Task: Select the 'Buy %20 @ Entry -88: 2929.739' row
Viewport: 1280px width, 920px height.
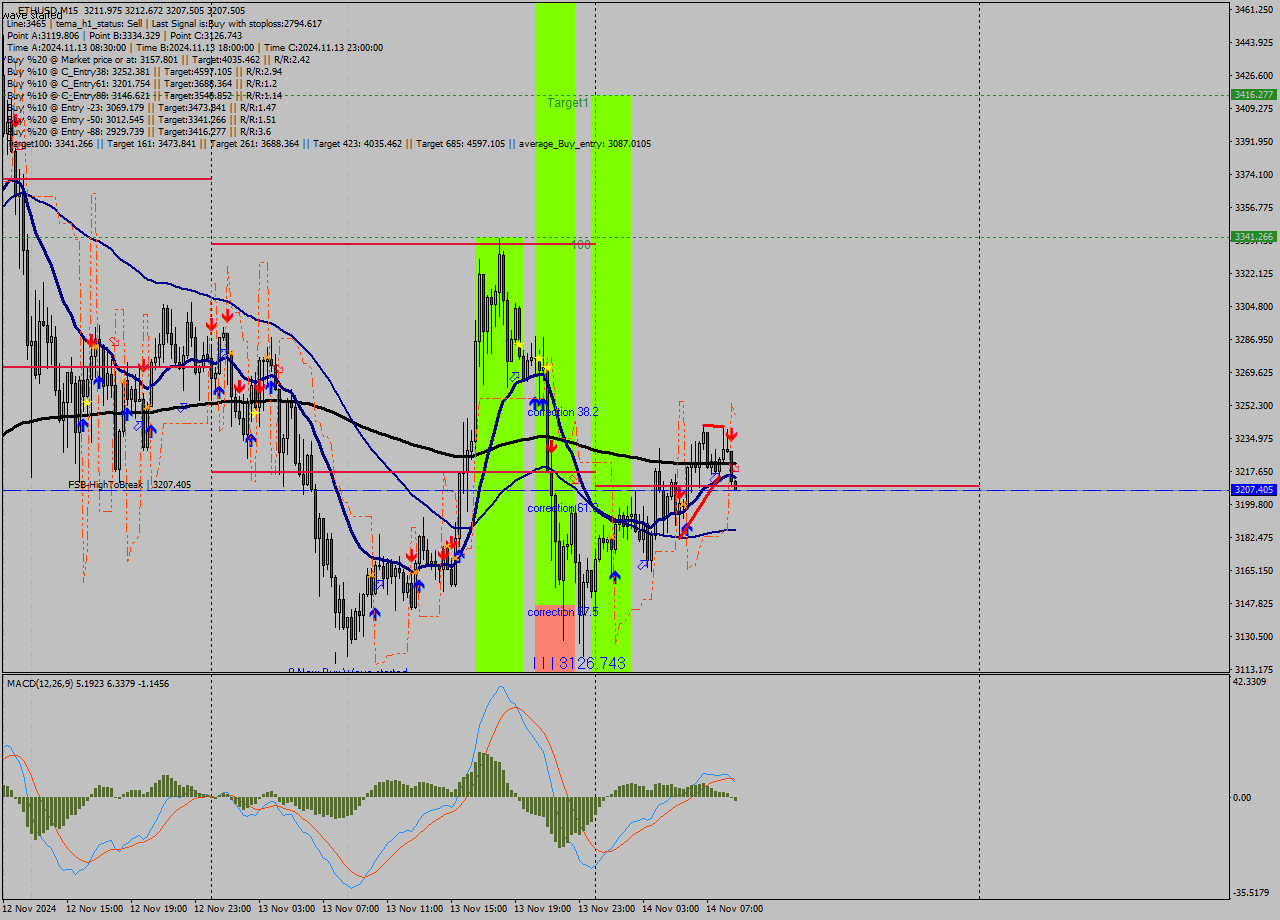Action: tap(138, 131)
